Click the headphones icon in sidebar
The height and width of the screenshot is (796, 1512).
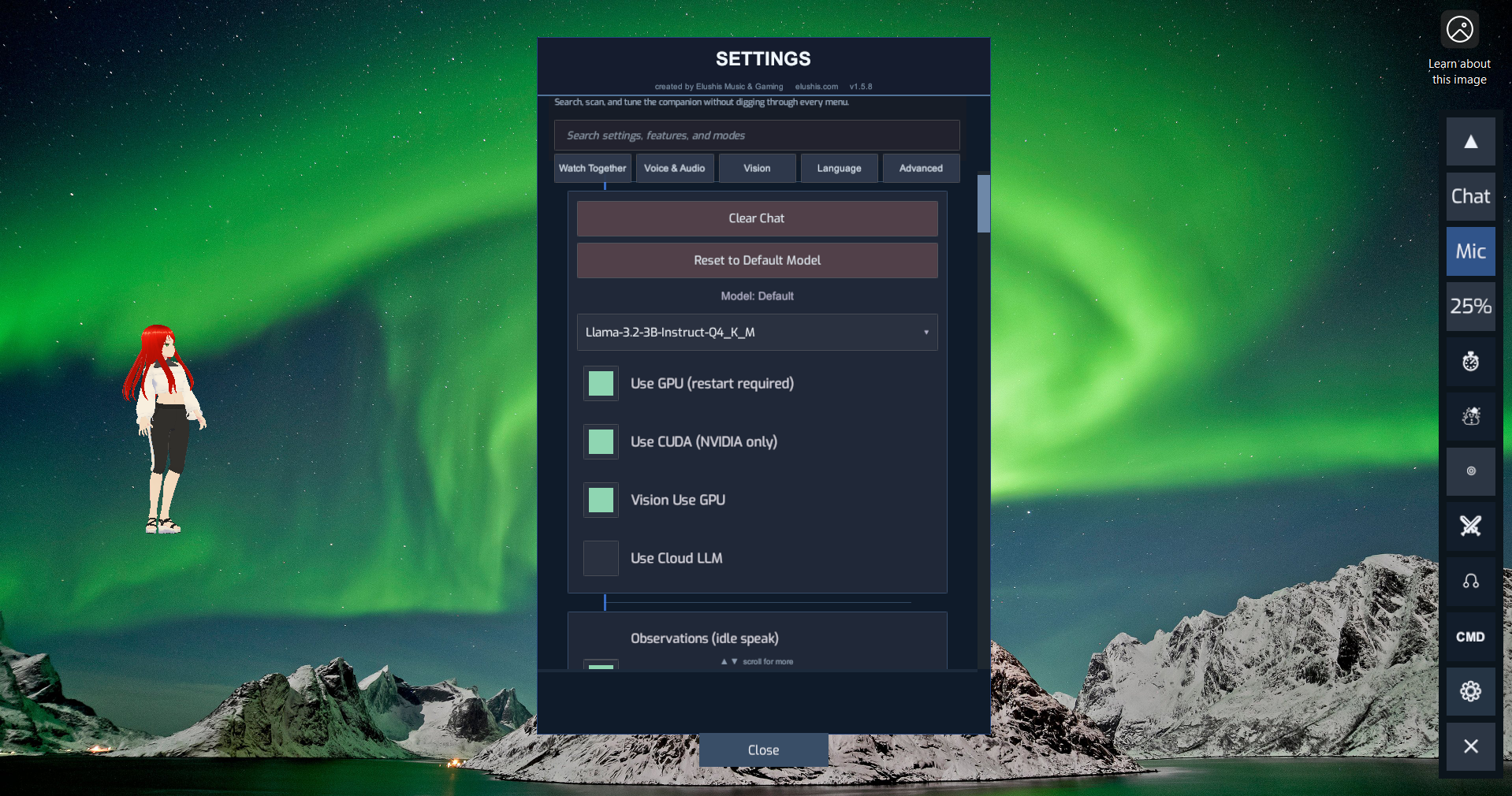pyautogui.click(x=1470, y=582)
